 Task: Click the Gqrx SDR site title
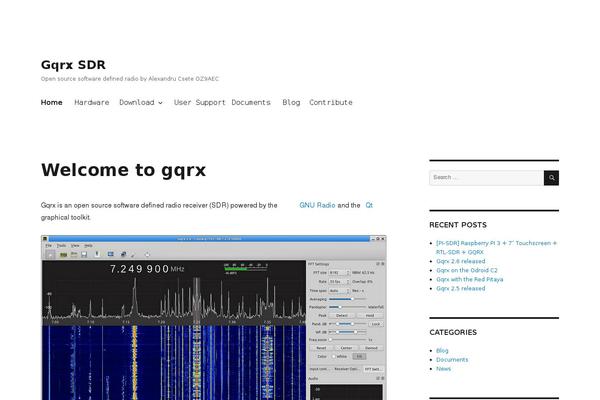pos(73,65)
